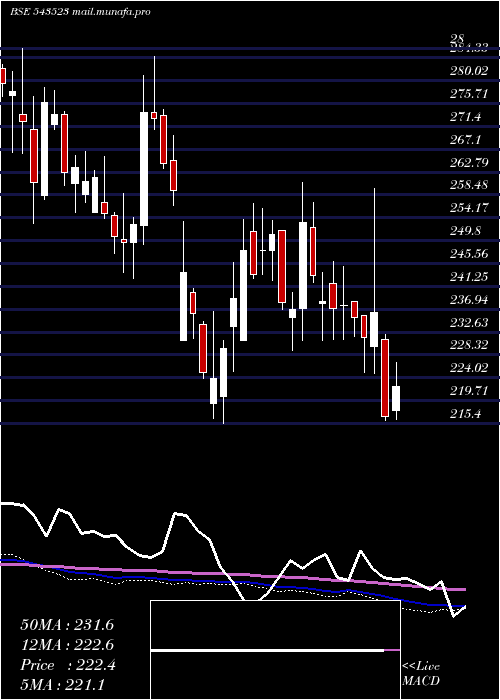
Task: Select the 280.02 price level label
Action: [x=469, y=71]
